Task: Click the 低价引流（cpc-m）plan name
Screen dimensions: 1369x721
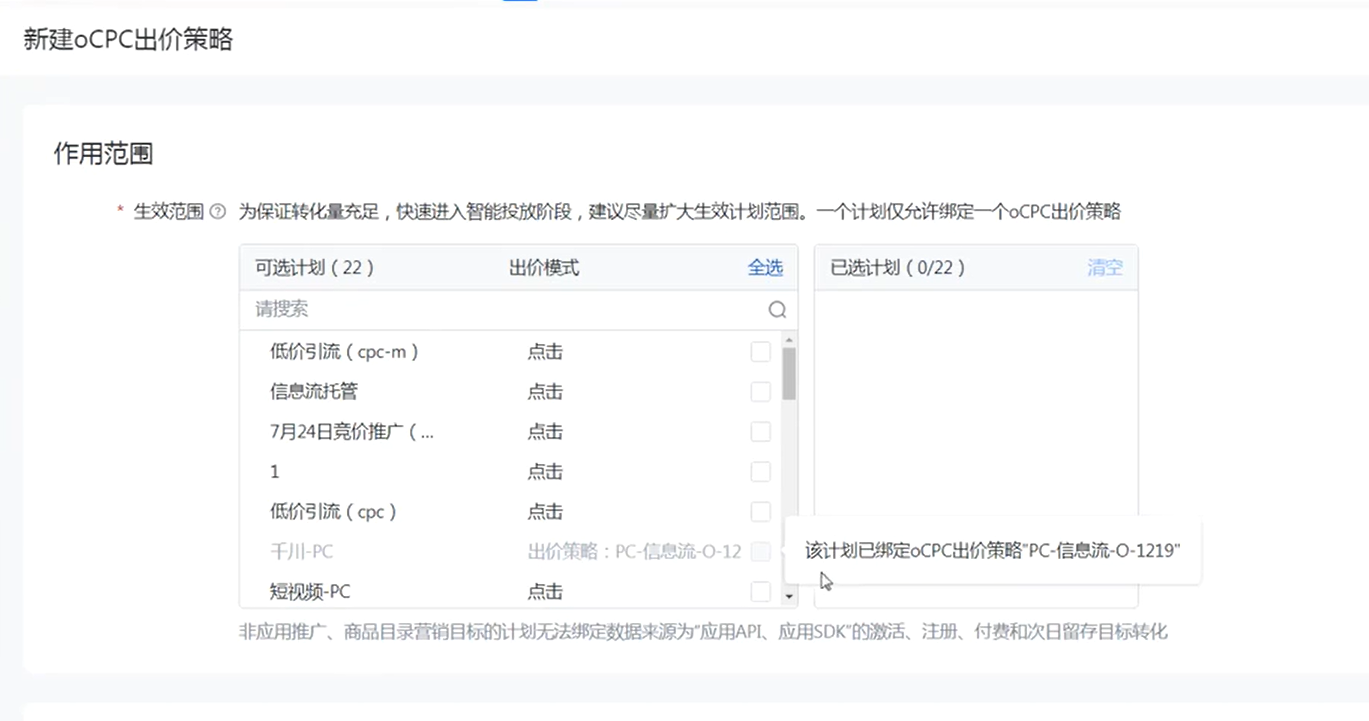Action: click(x=345, y=352)
